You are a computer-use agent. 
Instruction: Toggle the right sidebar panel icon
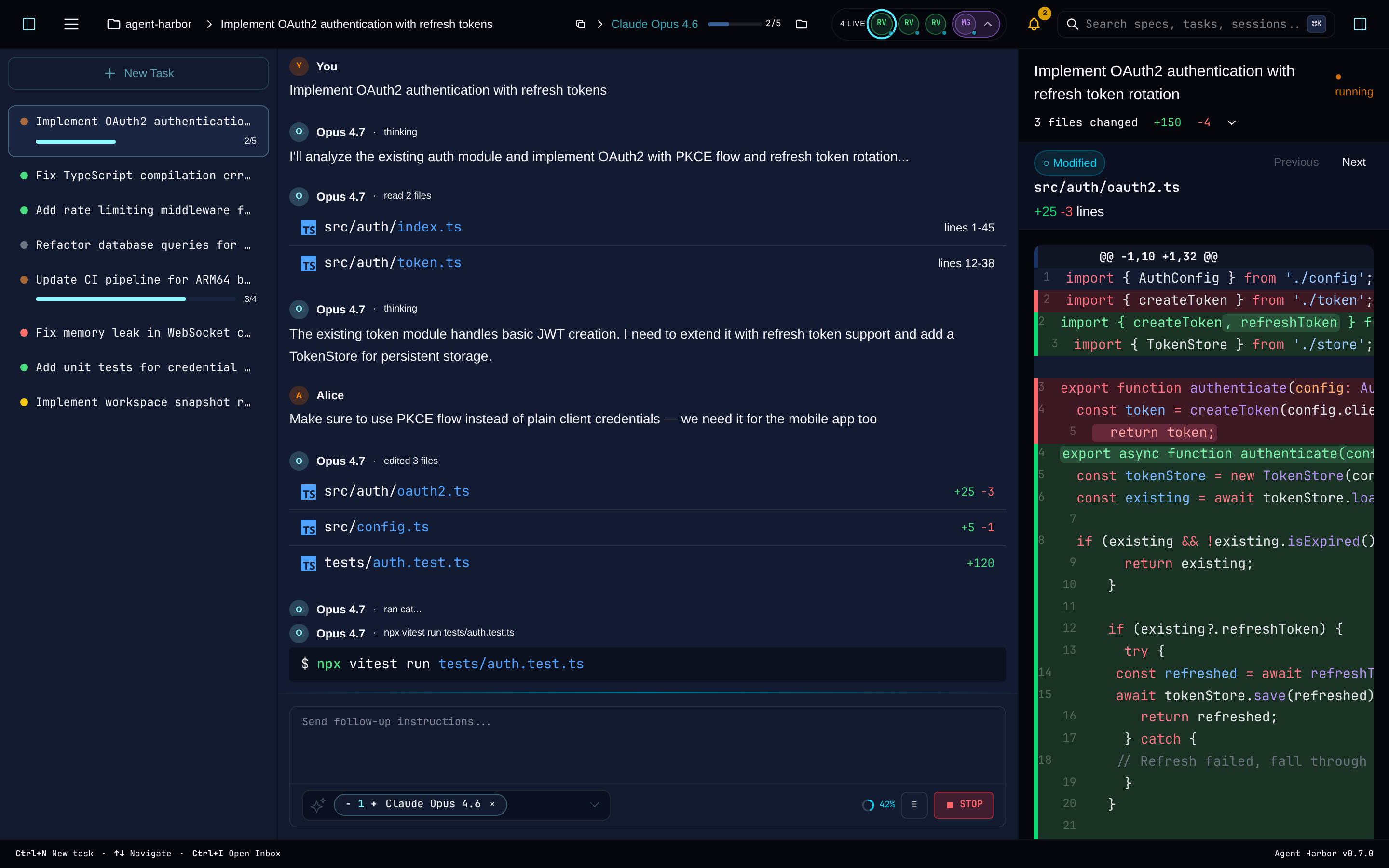1360,24
